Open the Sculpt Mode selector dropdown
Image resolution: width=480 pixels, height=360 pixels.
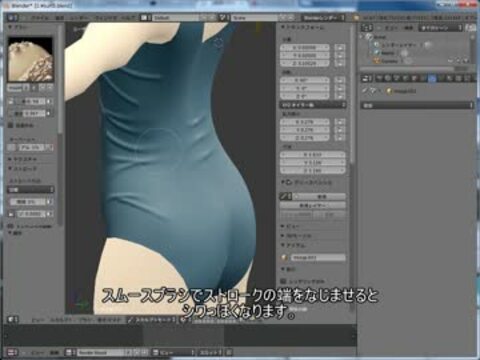152,320
